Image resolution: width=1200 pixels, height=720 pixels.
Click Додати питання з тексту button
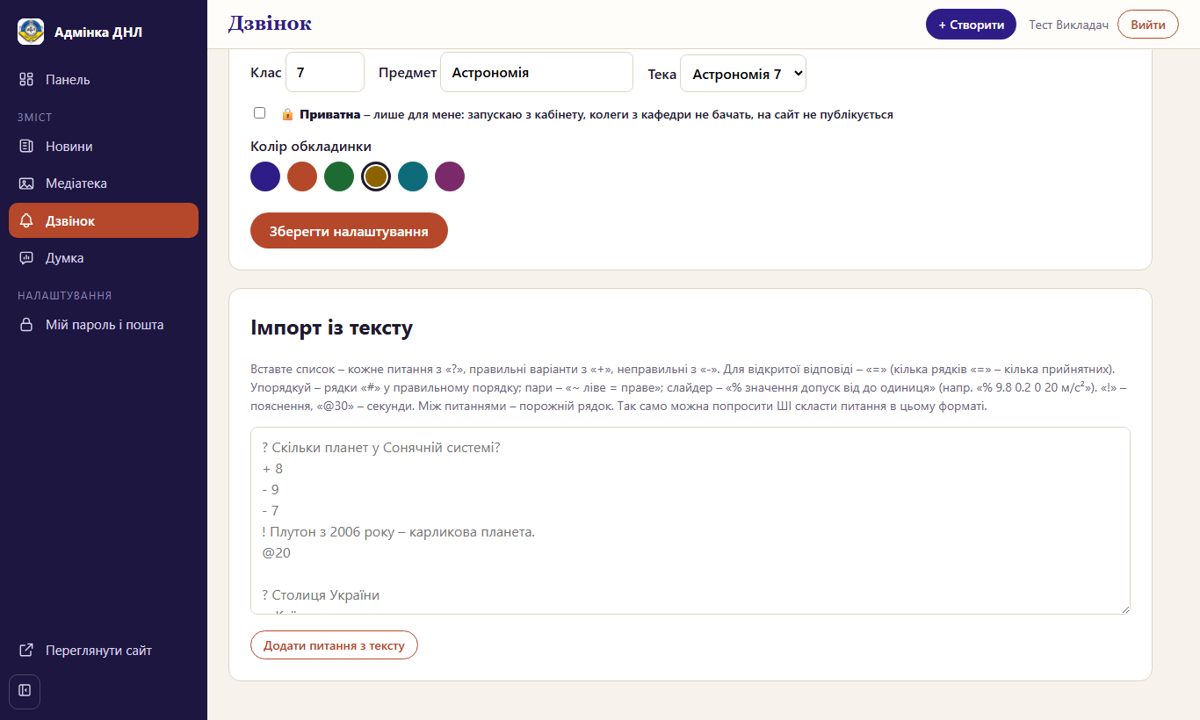334,645
